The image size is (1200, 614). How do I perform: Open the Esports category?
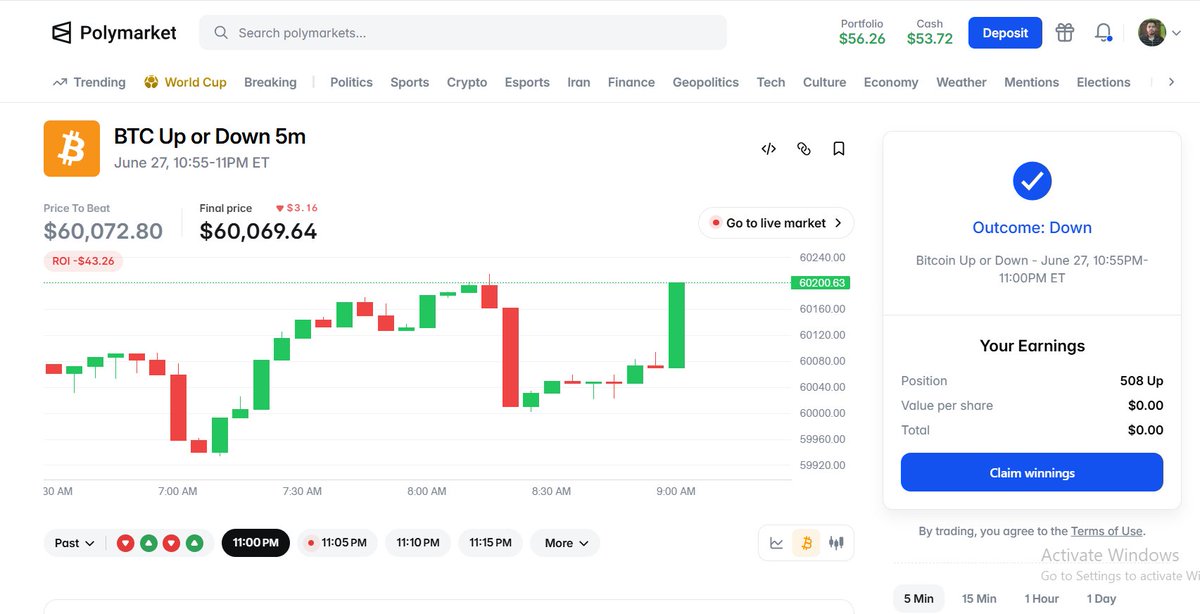[527, 82]
